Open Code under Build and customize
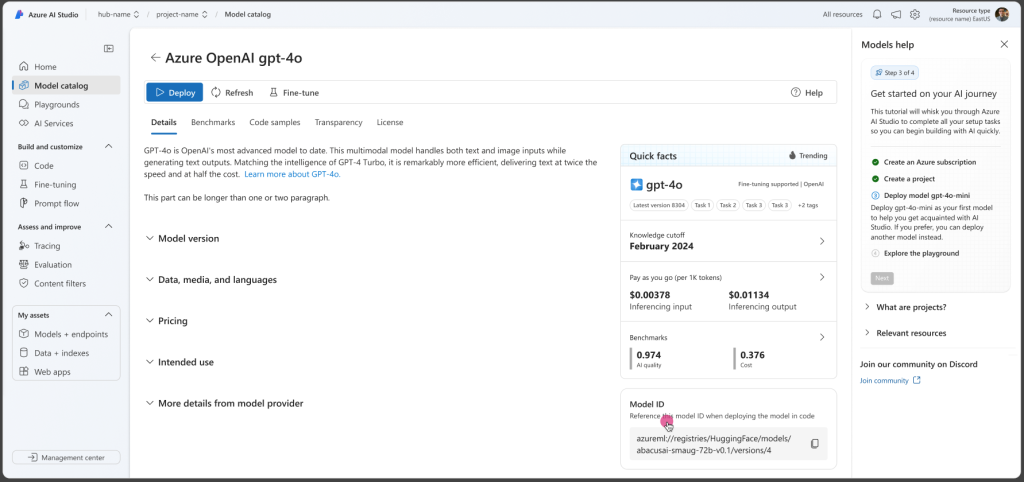 [x=66, y=166]
